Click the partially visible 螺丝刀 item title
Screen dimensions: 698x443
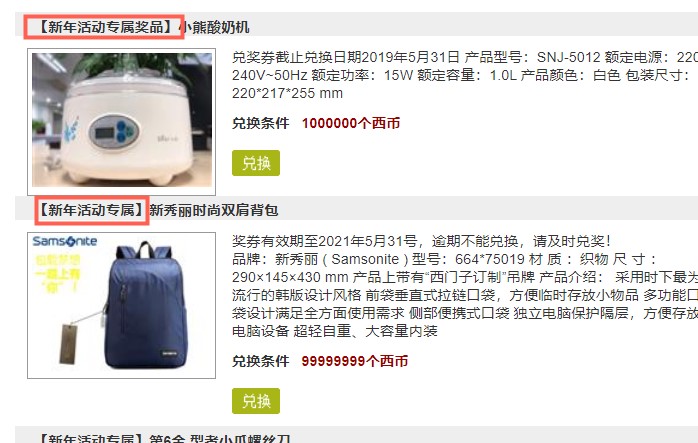click(165, 438)
